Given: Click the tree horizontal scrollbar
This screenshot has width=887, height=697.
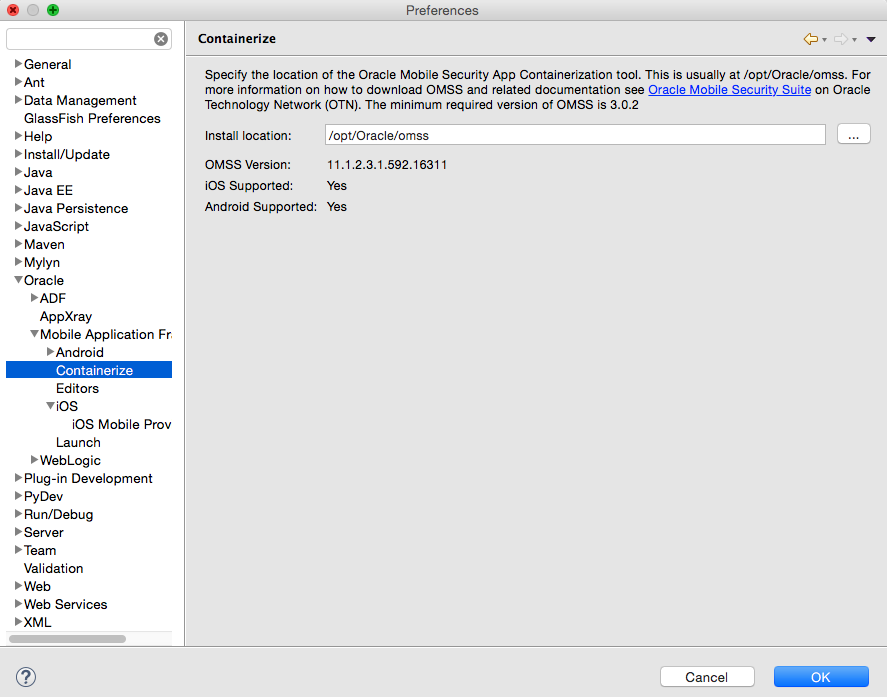Looking at the screenshot, I should pos(67,639).
